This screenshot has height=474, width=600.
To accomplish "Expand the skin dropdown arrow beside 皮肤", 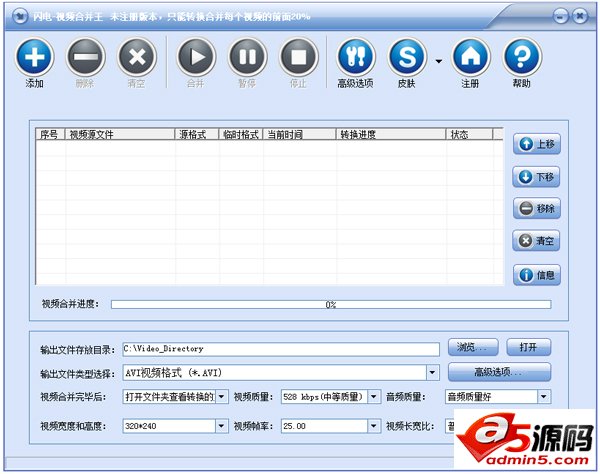I will 439,61.
